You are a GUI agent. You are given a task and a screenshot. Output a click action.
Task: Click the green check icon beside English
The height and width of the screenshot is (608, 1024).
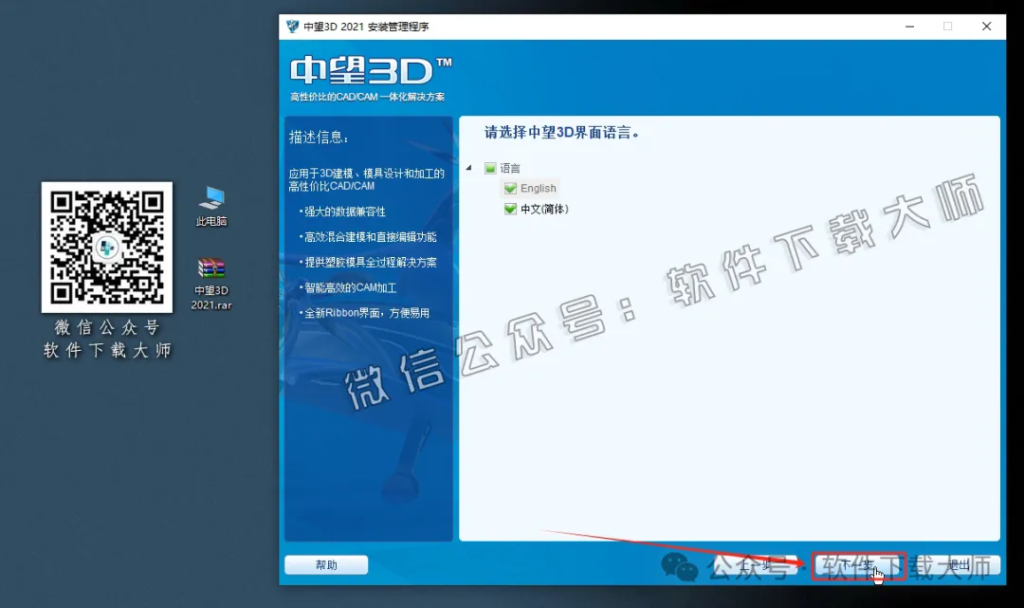pyautogui.click(x=512, y=188)
